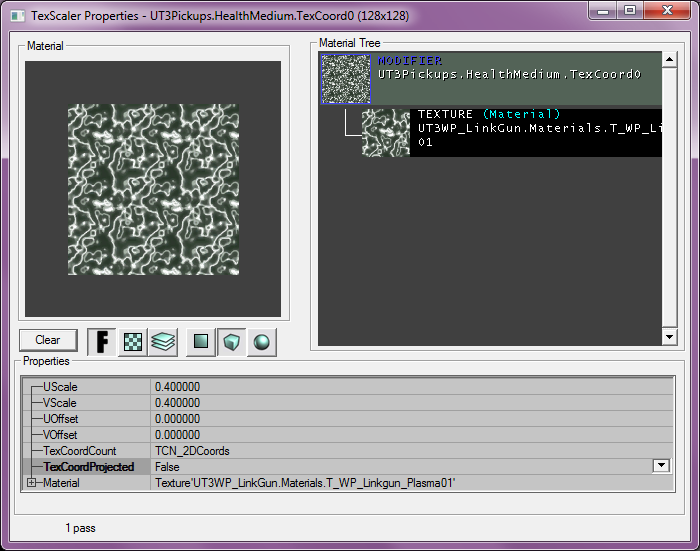Toggle the checkerboard background icon
The height and width of the screenshot is (551, 700).
coord(132,342)
